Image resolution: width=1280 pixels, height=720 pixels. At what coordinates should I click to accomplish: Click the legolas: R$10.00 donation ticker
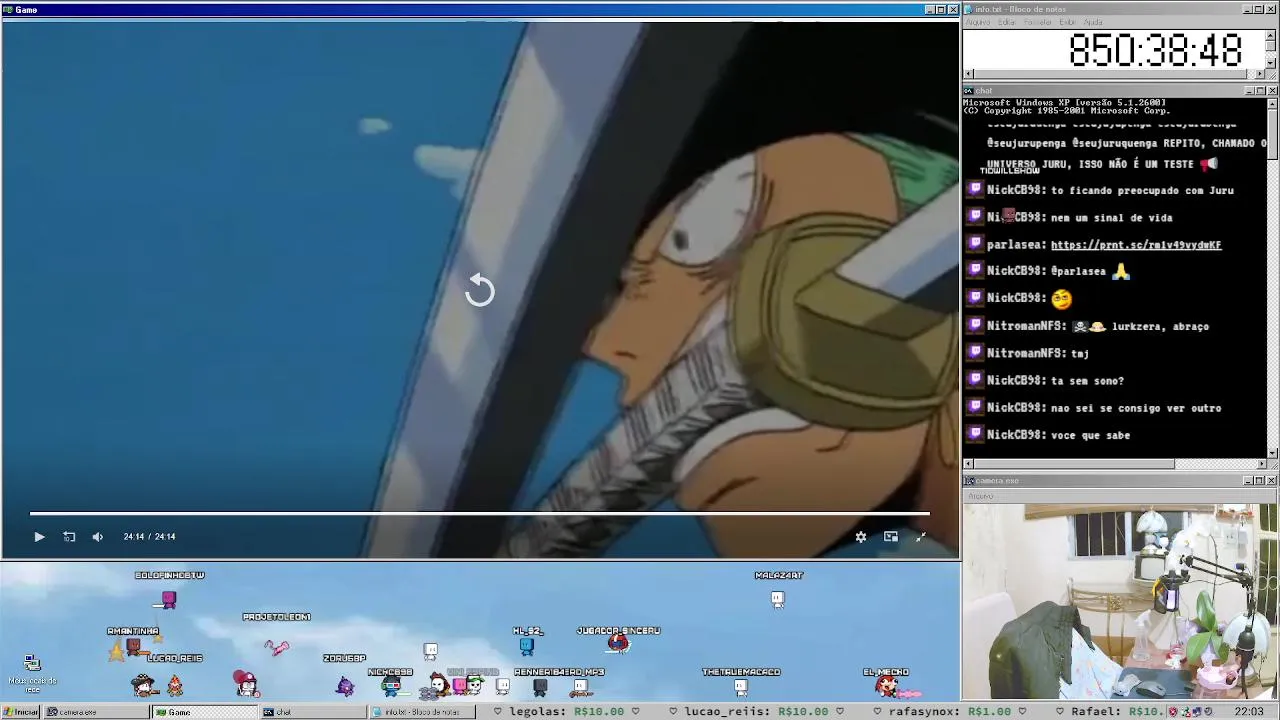(x=566, y=712)
